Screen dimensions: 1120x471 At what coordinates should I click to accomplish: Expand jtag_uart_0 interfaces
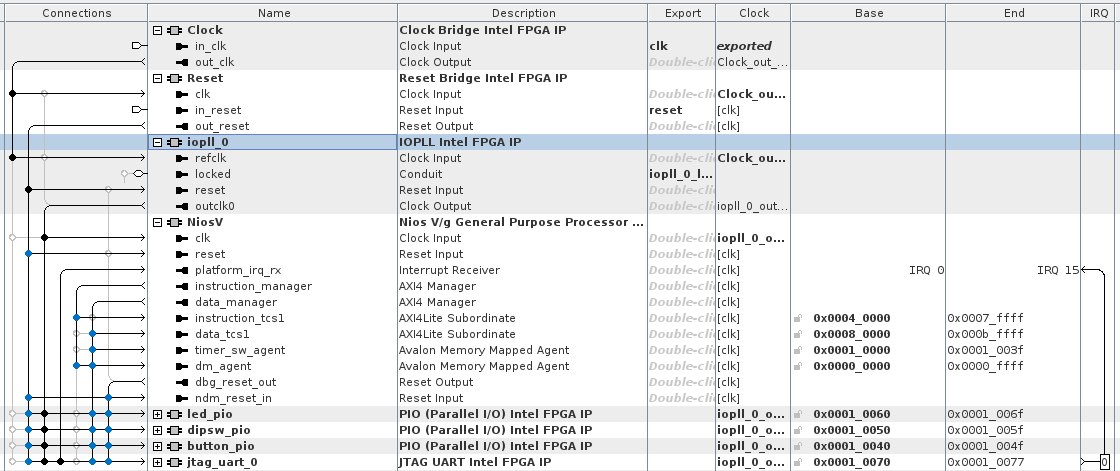[158, 462]
